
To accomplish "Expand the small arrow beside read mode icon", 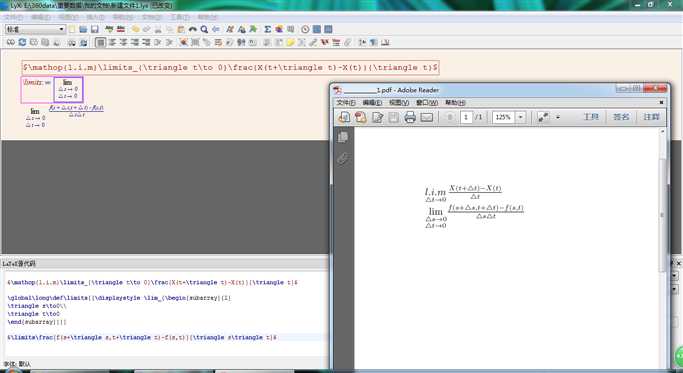I will 558,117.
